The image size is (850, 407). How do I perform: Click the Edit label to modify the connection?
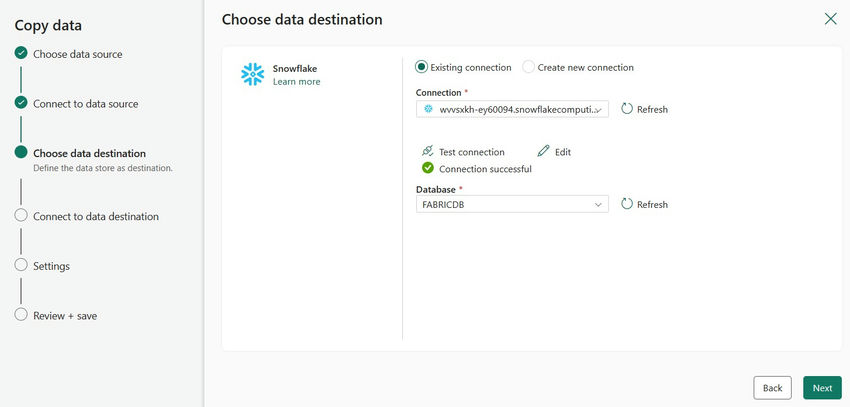(563, 152)
